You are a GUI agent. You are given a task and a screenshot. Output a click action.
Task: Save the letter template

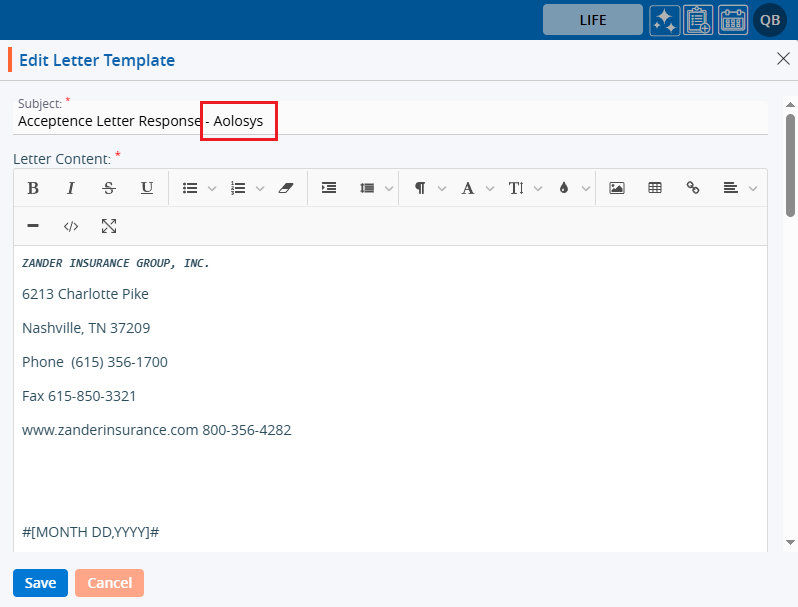coord(40,583)
